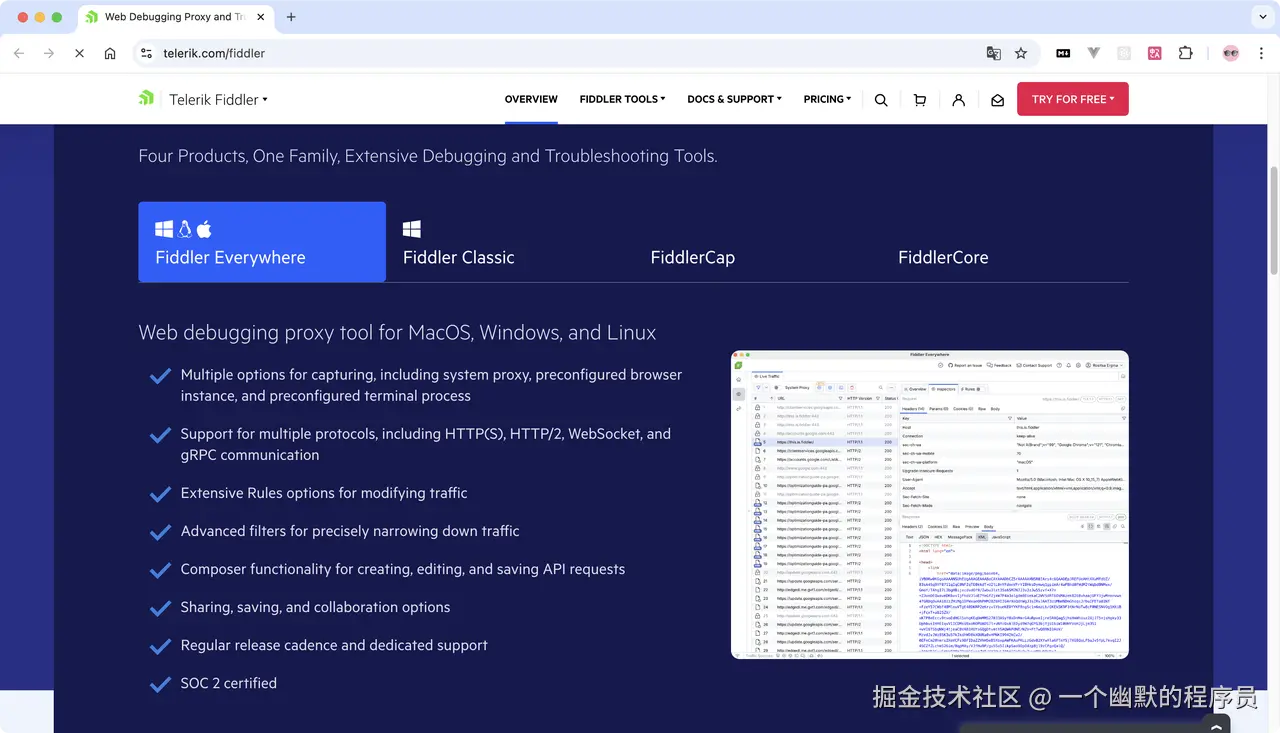The image size is (1280, 733).
Task: Open the Chrome extensions puzzle icon
Action: click(x=1185, y=53)
